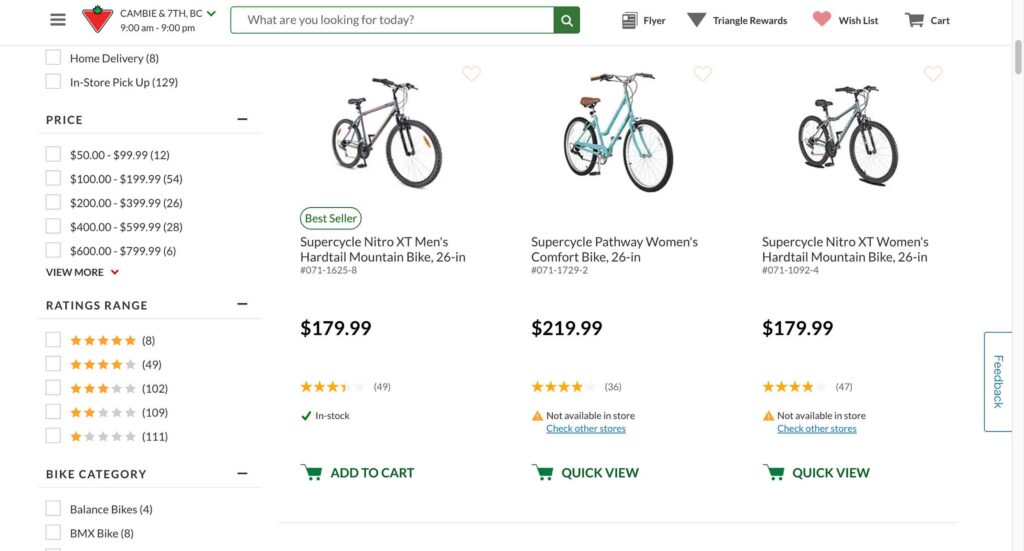The image size is (1024, 551).
Task: Tick the BMX Bike category checkbox
Action: click(x=53, y=533)
